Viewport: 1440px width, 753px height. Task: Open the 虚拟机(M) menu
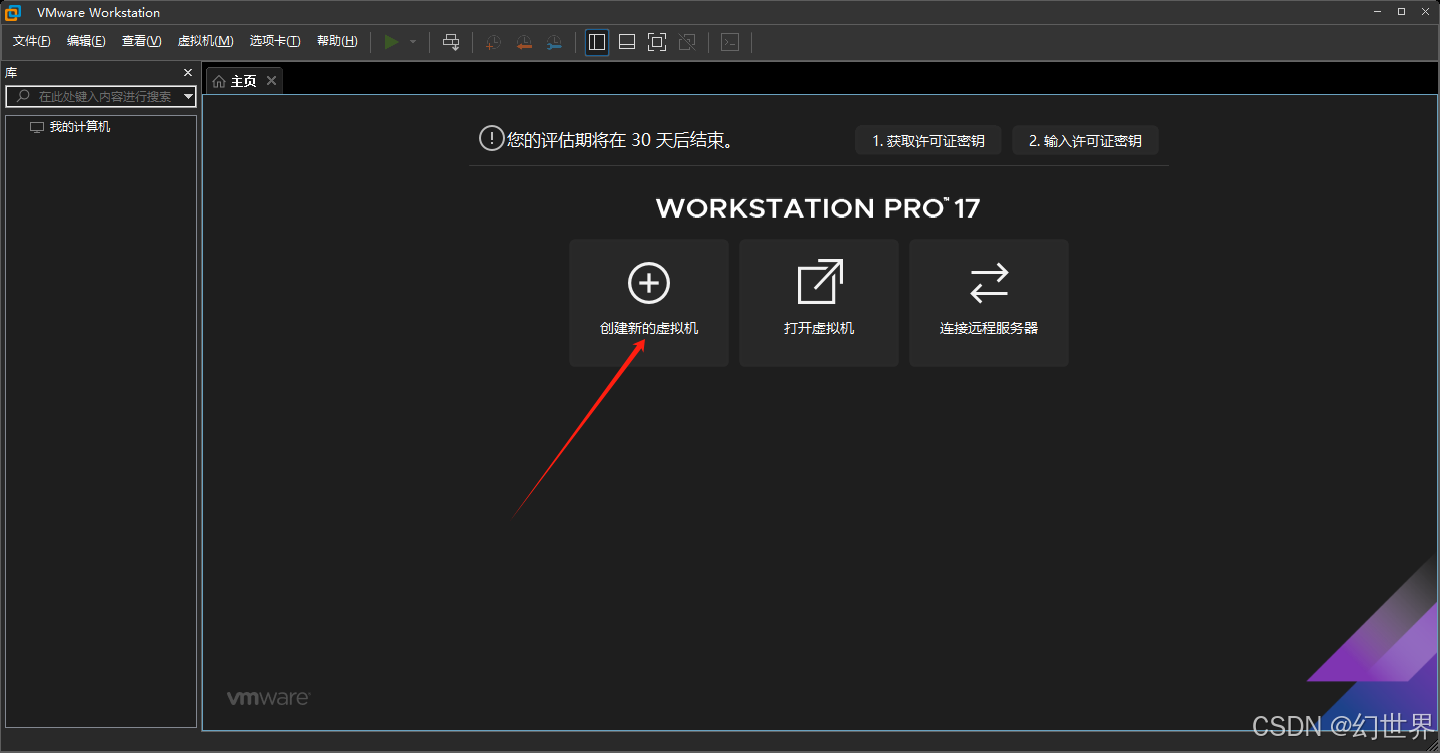coord(205,41)
